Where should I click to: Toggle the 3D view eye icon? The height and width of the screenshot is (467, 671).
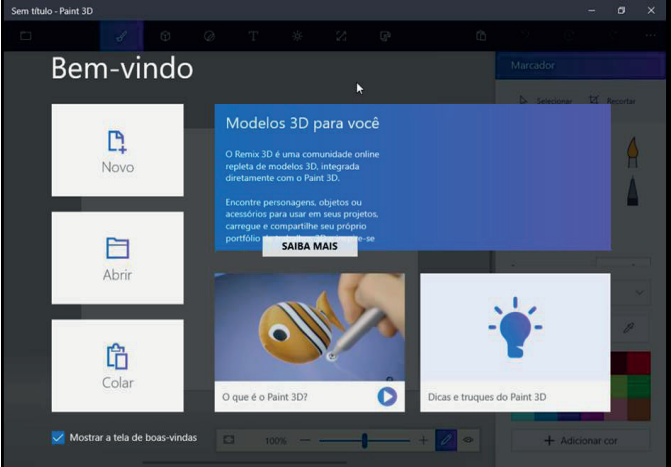coord(467,440)
